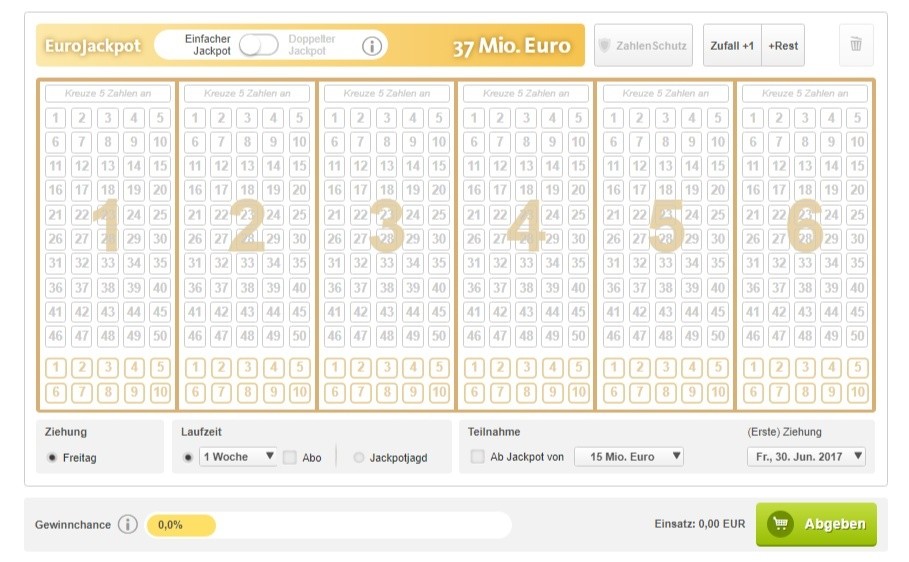Open the jackpot info icon in header
The height and width of the screenshot is (562, 909).
click(372, 46)
